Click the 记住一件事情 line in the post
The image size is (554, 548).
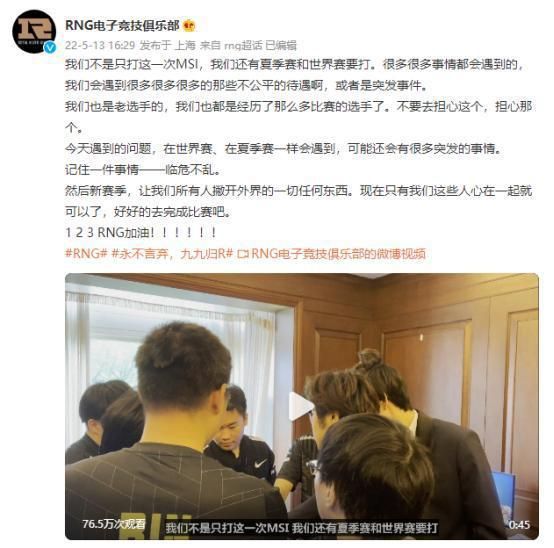(x=143, y=170)
